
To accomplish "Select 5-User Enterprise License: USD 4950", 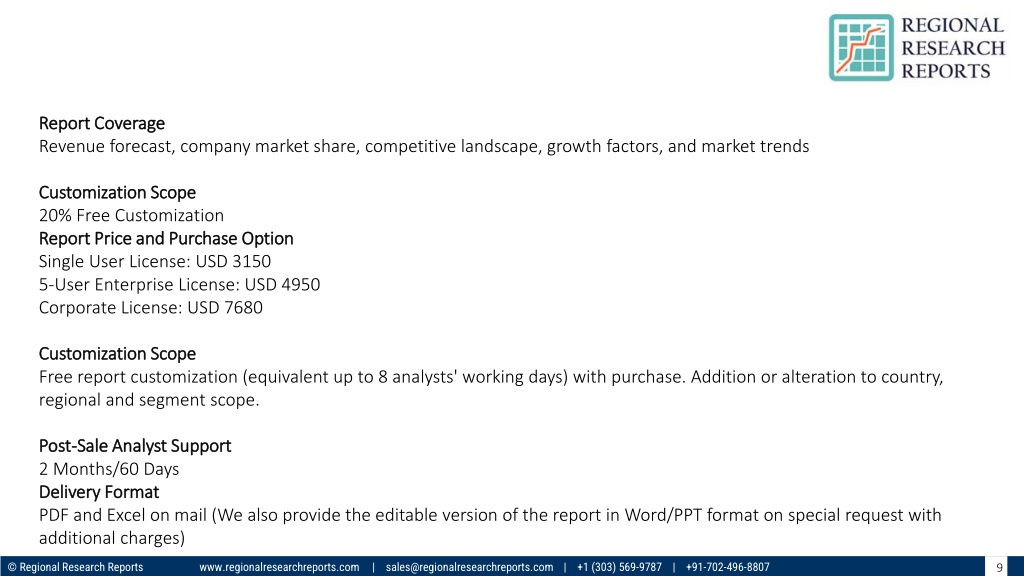I will click(x=179, y=284).
